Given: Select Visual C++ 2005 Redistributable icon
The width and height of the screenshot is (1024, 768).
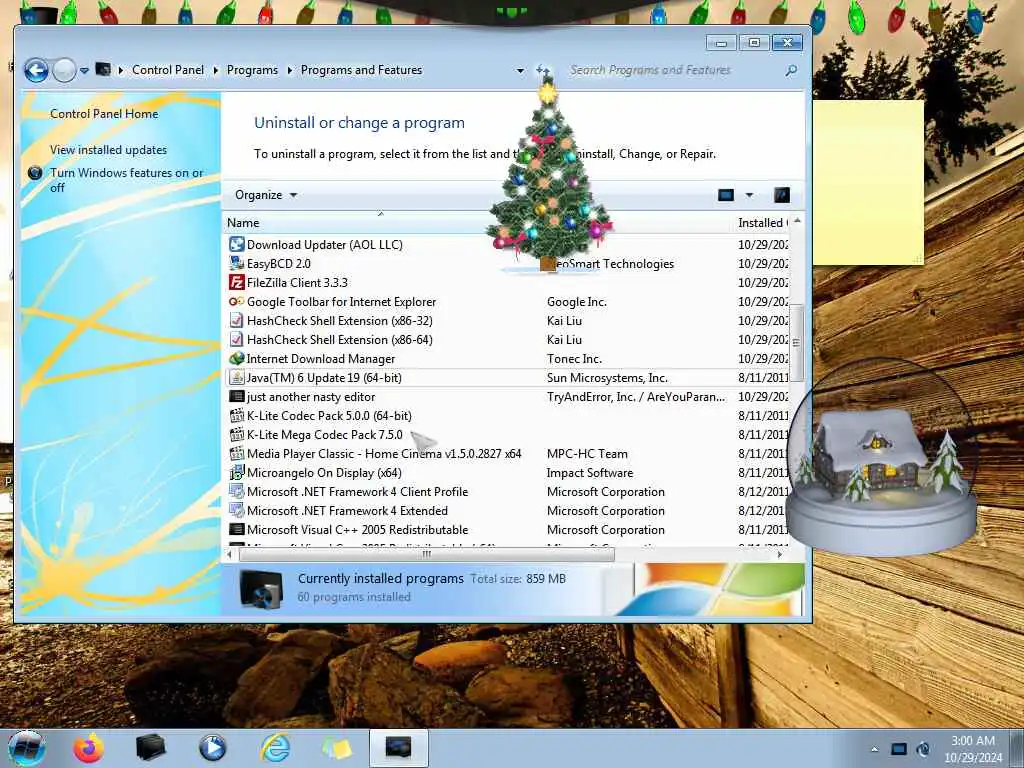Looking at the screenshot, I should (236, 529).
